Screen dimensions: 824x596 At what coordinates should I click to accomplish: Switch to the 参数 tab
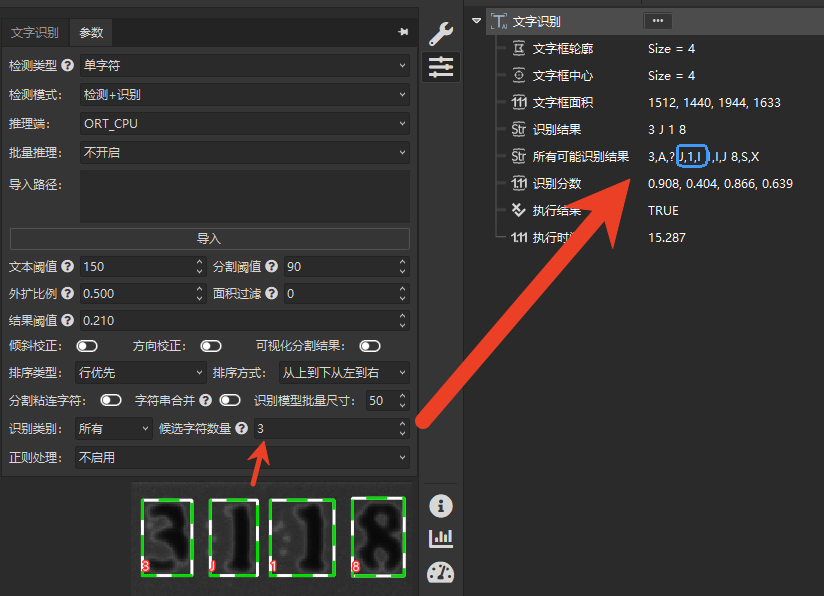click(91, 33)
